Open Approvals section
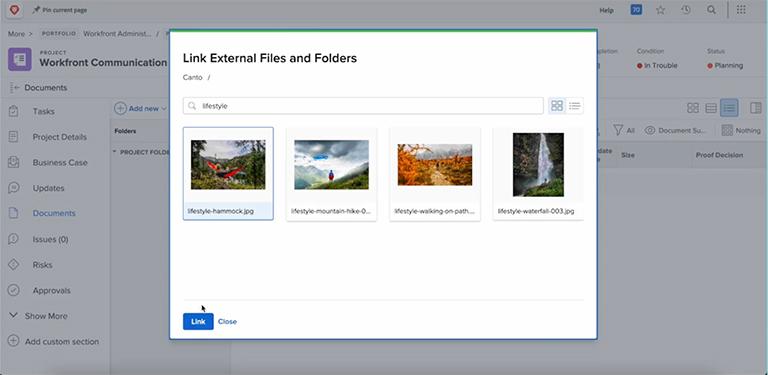Image resolution: width=768 pixels, height=375 pixels. point(51,290)
